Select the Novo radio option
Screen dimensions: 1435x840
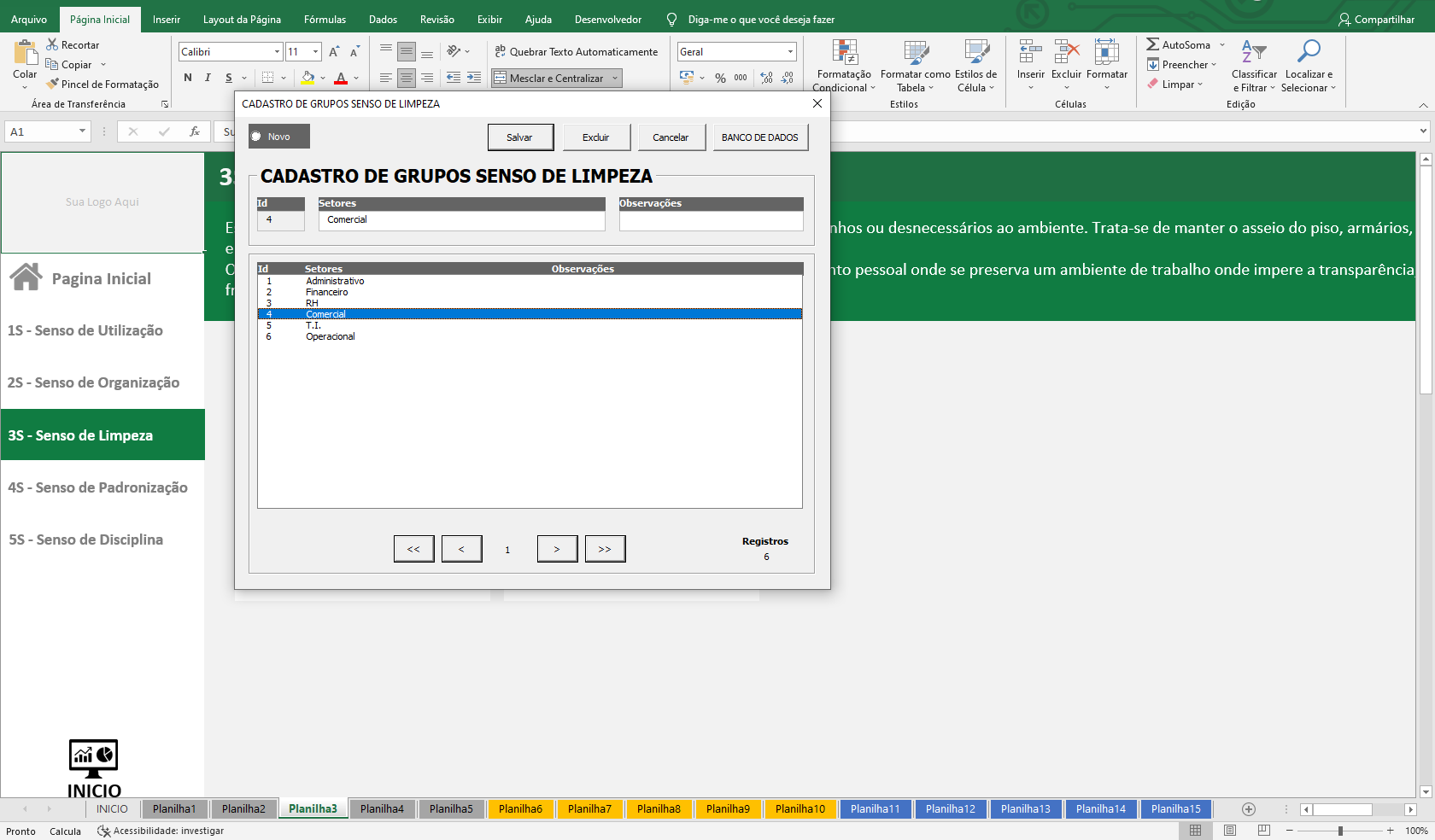[256, 137]
